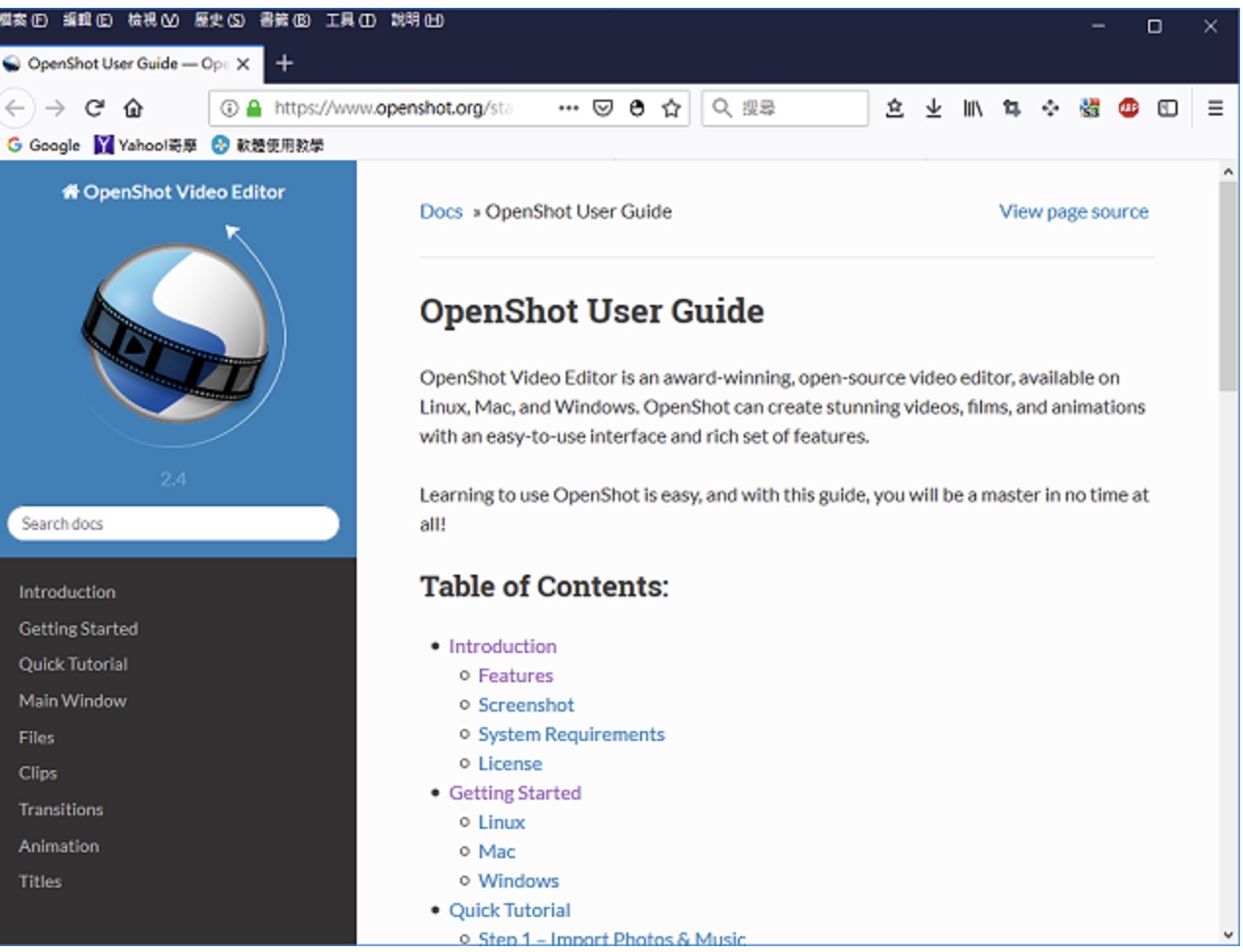Image resolution: width=1243 pixels, height=952 pixels.
Task: Reload the current page
Action: point(95,108)
